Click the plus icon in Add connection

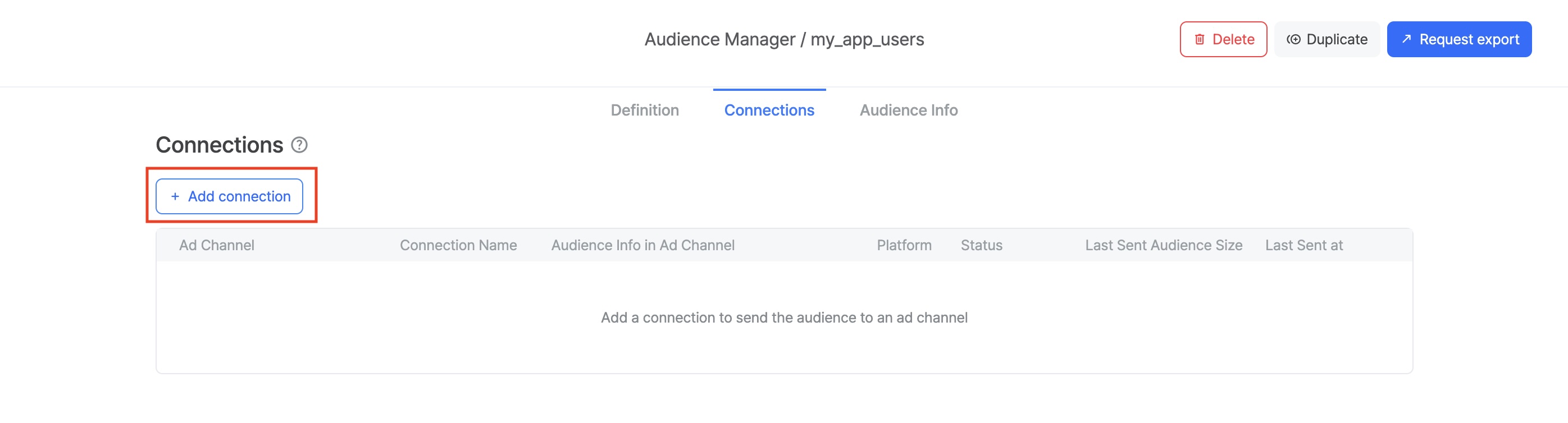click(x=175, y=196)
